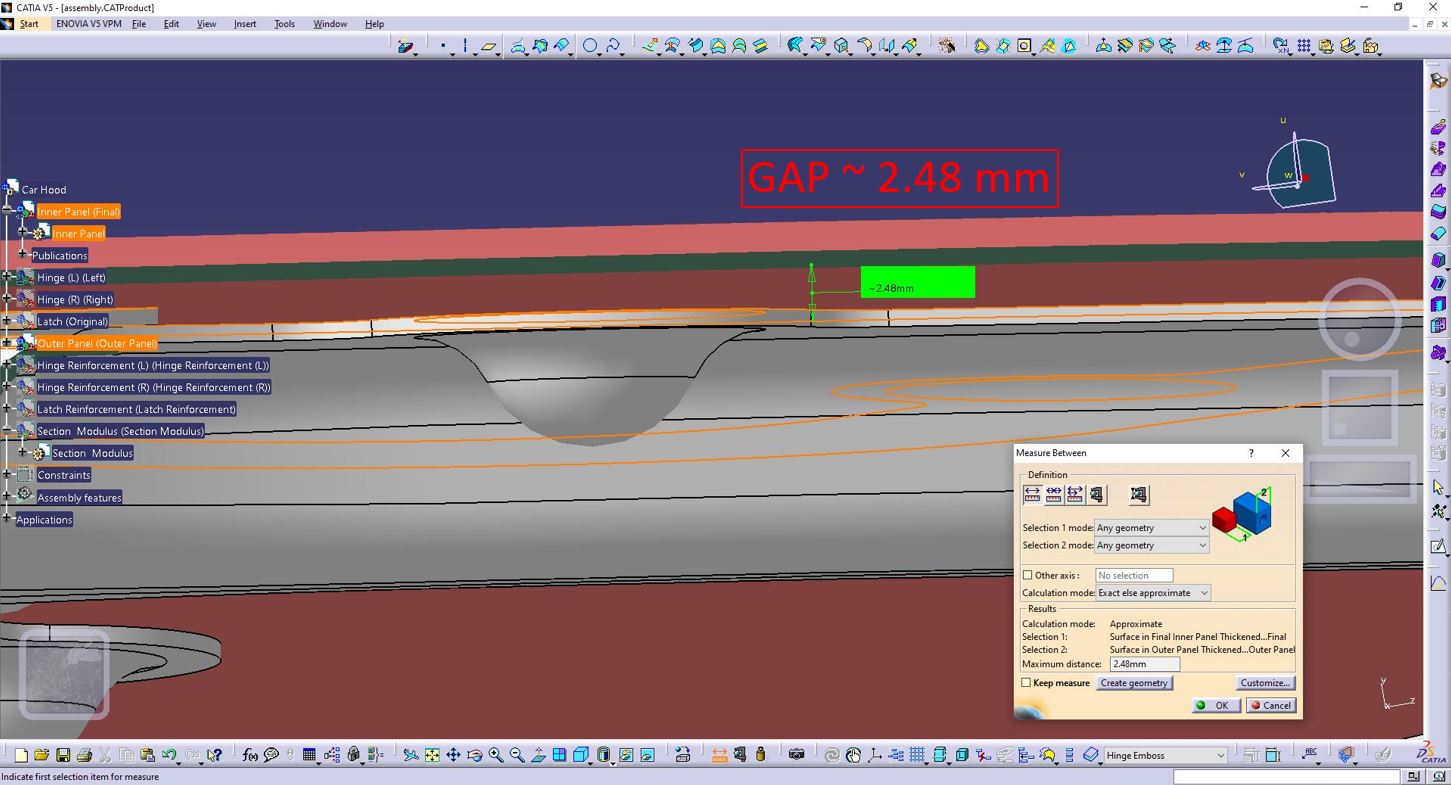Select the Pan view tool
The width and height of the screenshot is (1451, 785).
coord(453,756)
